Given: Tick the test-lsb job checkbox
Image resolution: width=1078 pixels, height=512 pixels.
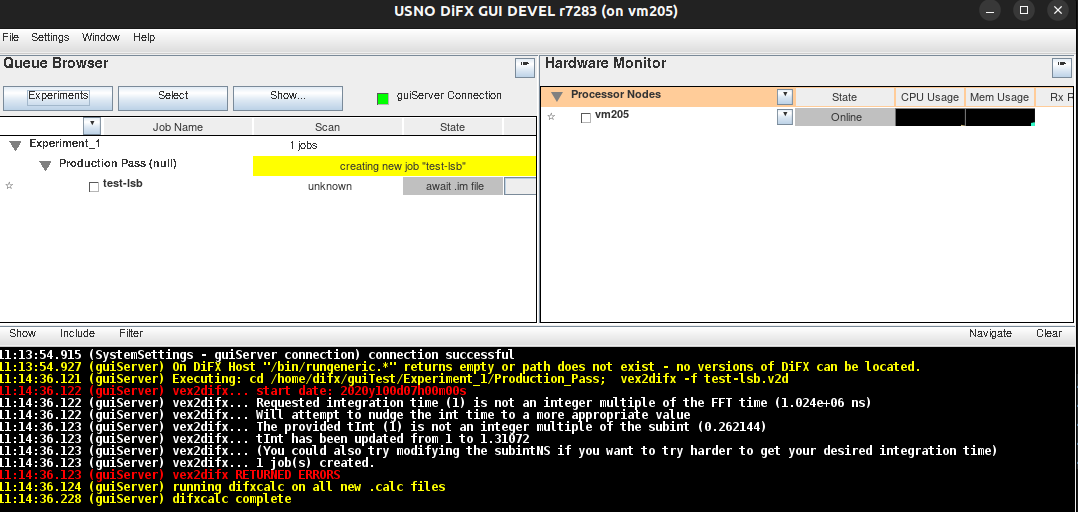Looking at the screenshot, I should point(94,186).
